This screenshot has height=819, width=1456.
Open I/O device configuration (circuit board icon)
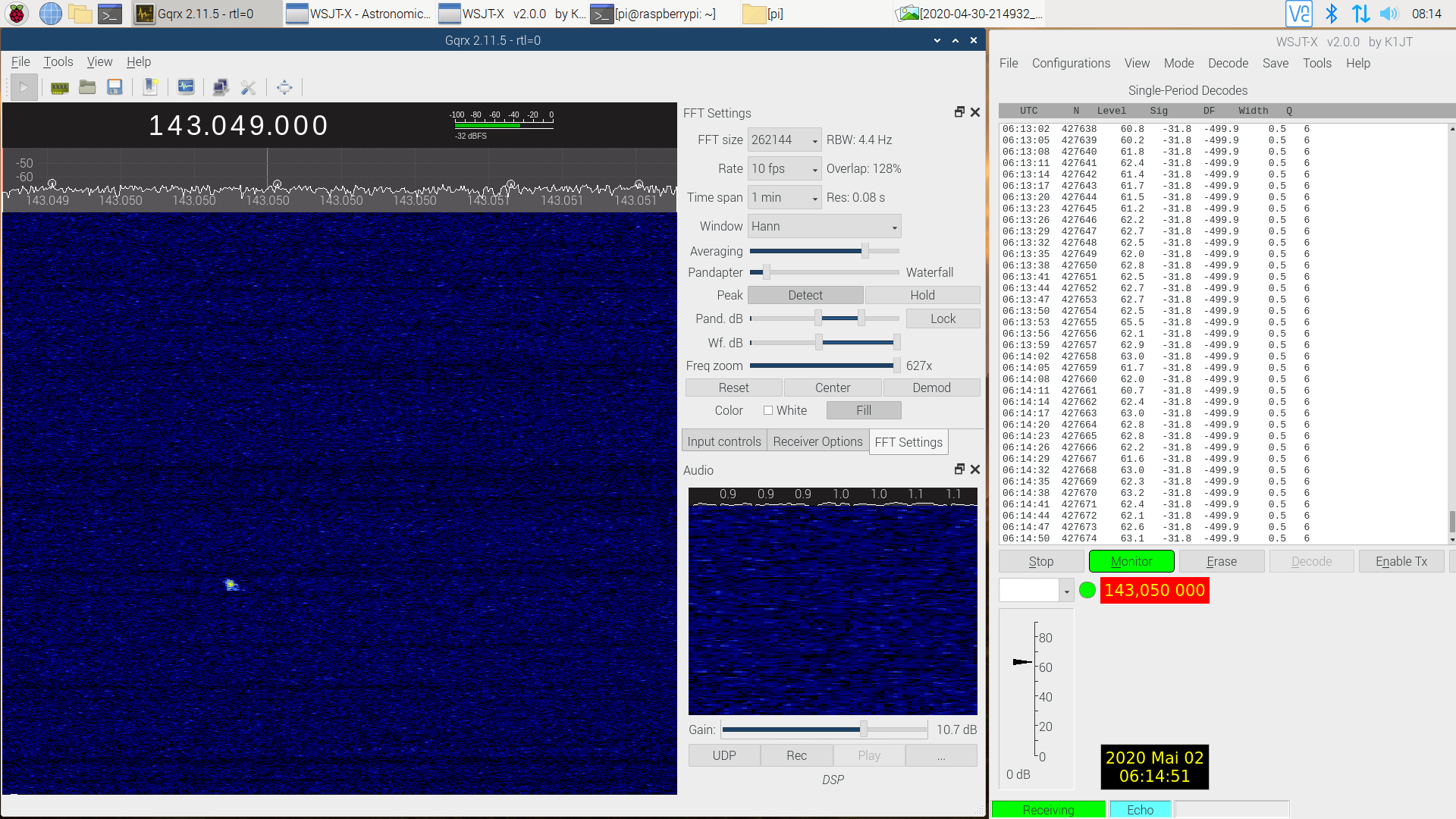pos(60,87)
